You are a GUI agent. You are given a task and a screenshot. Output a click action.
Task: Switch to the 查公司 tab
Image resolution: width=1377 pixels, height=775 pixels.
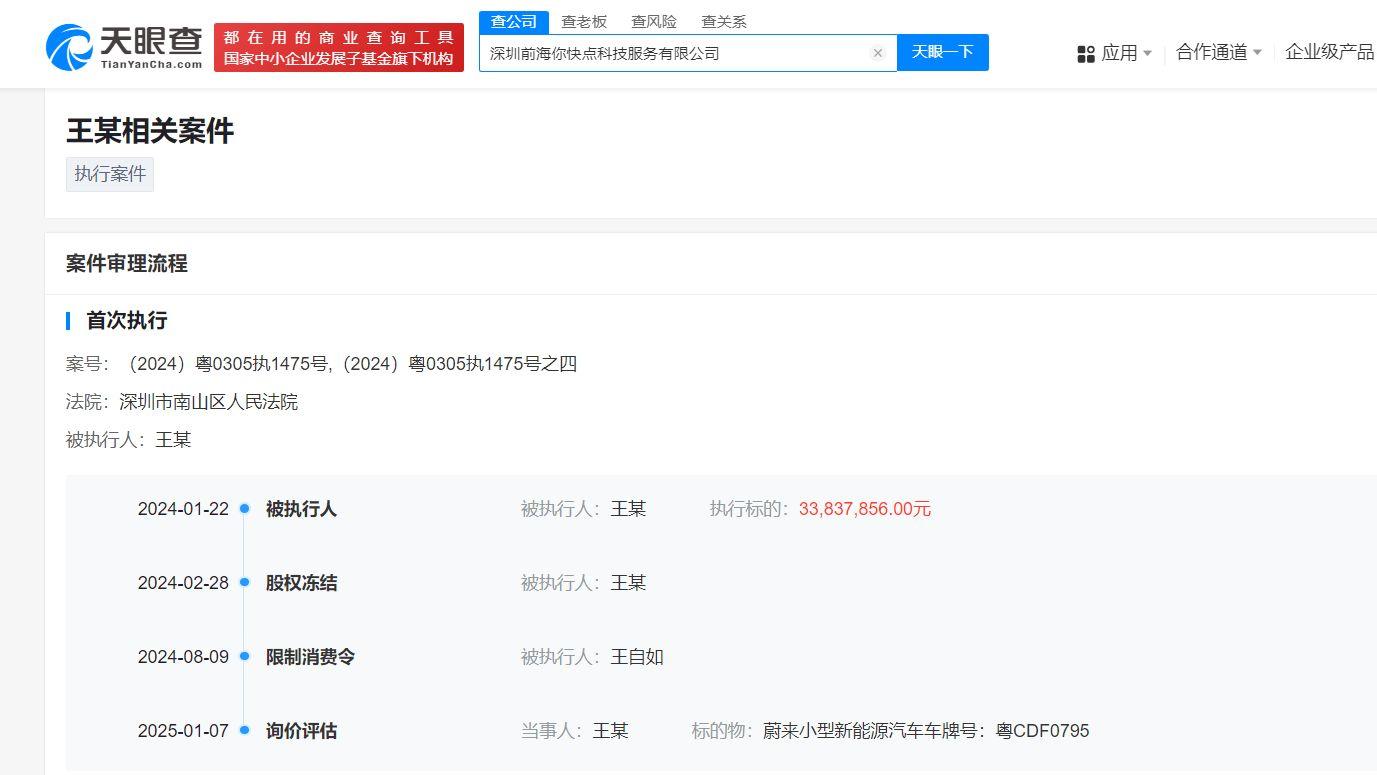(x=514, y=22)
